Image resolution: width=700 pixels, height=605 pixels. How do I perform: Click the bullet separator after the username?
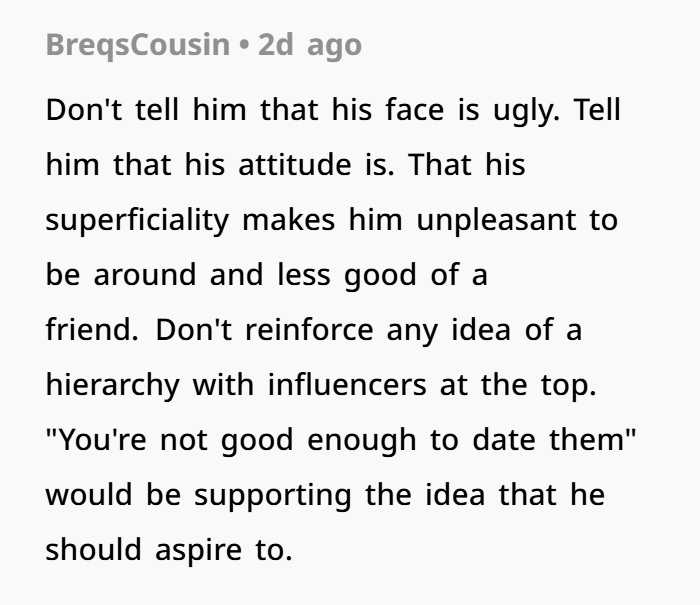243,46
